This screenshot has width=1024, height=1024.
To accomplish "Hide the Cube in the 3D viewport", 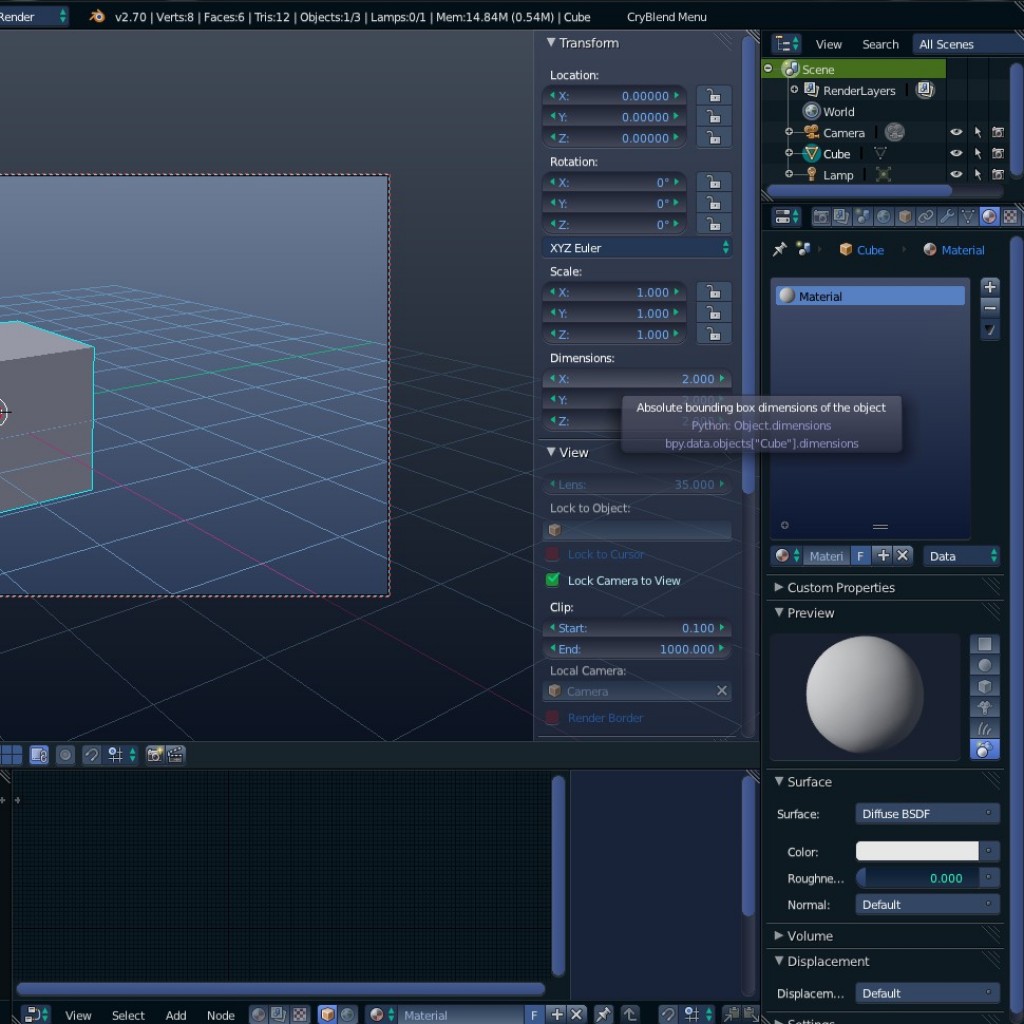I will (955, 153).
